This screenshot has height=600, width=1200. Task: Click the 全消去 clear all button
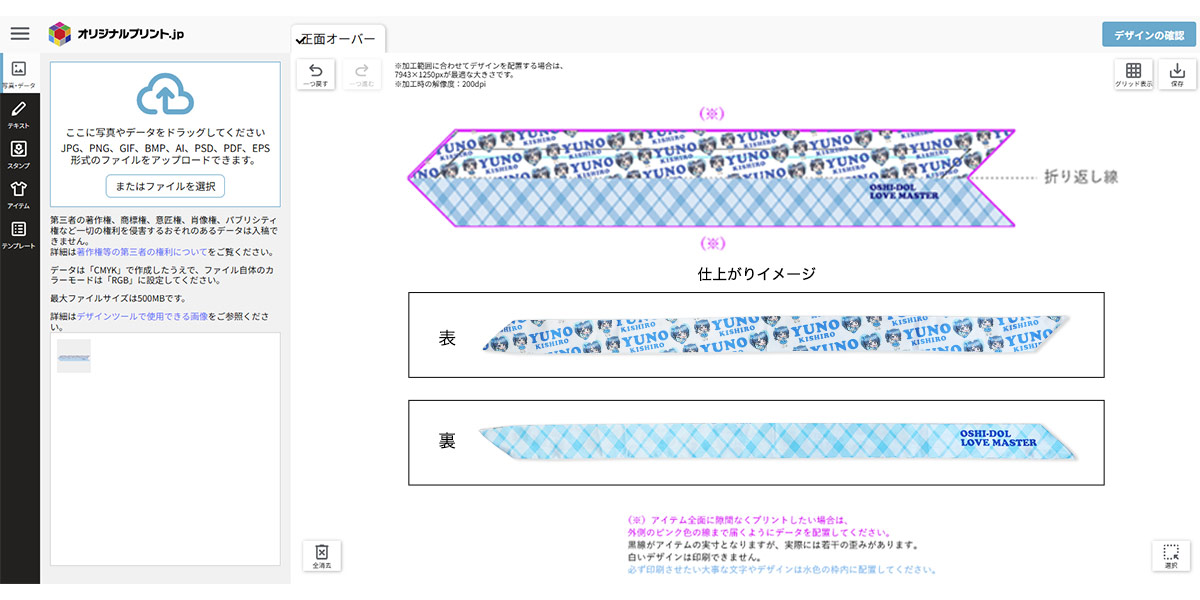pos(322,556)
